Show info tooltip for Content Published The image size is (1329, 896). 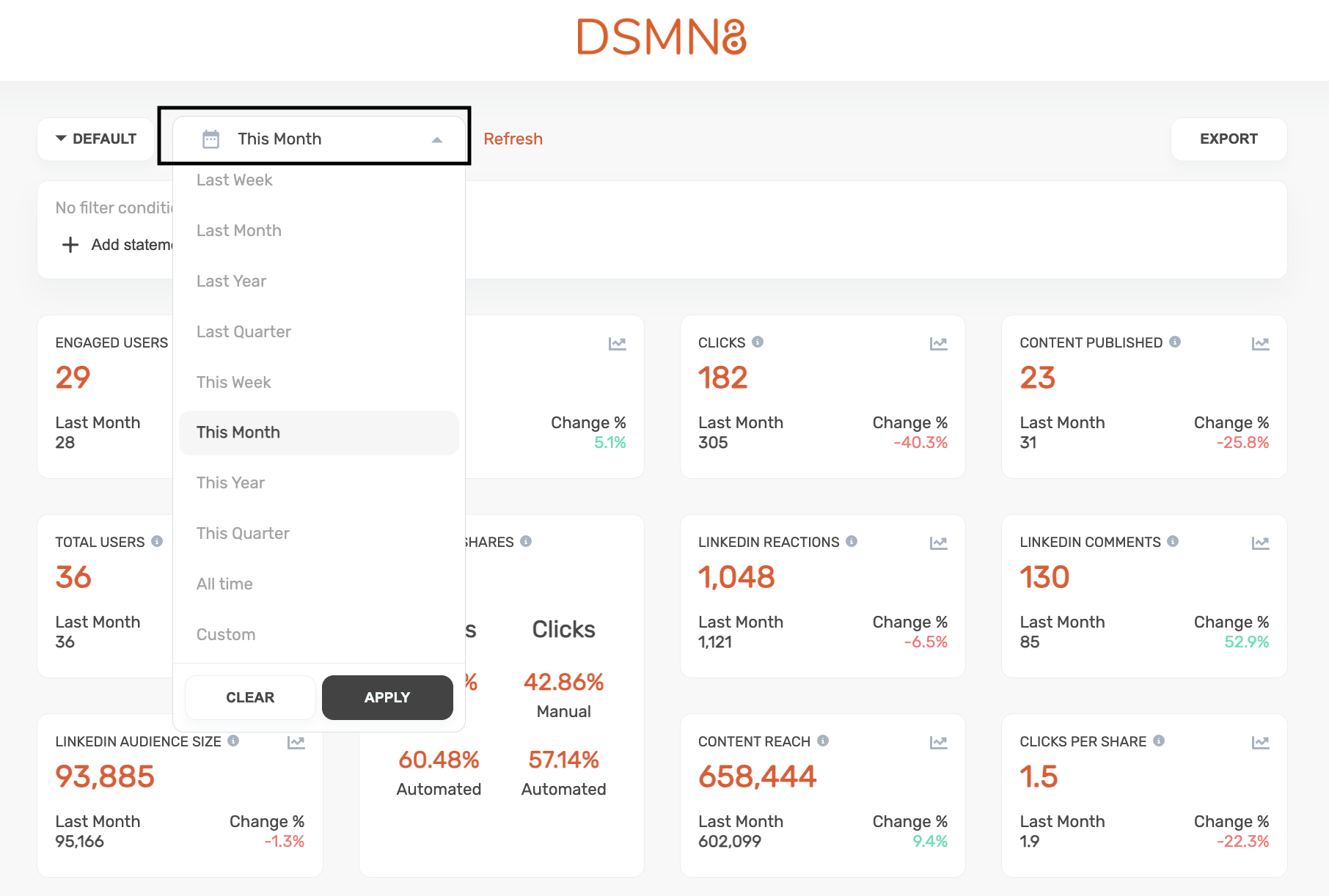[1175, 342]
